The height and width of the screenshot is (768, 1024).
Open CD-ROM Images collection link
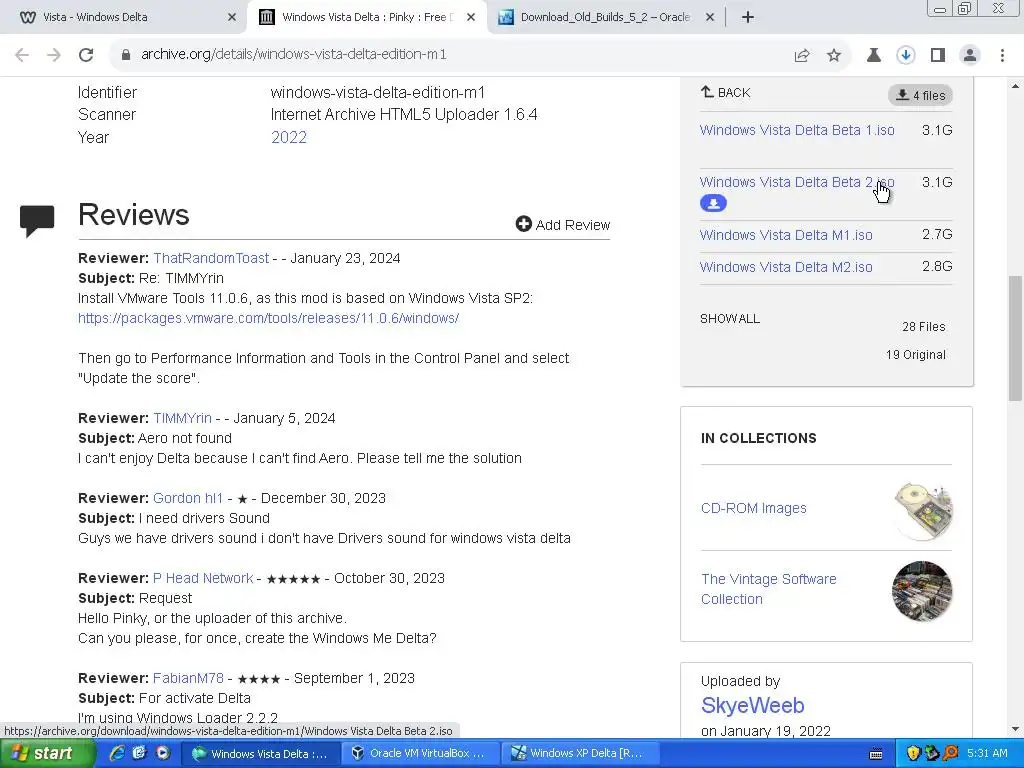click(754, 508)
